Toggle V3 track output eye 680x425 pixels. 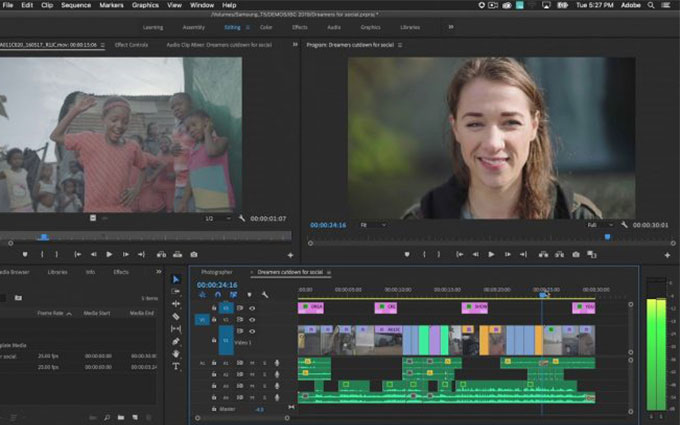click(252, 308)
